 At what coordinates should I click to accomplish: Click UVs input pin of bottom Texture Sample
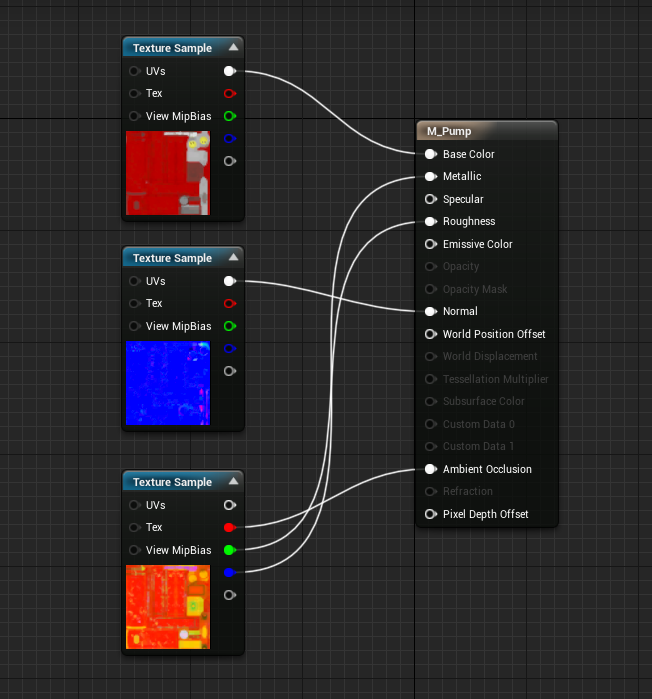click(135, 505)
